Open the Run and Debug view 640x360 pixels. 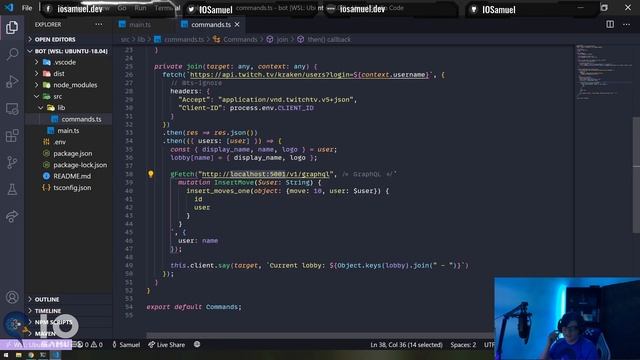[x=12, y=81]
